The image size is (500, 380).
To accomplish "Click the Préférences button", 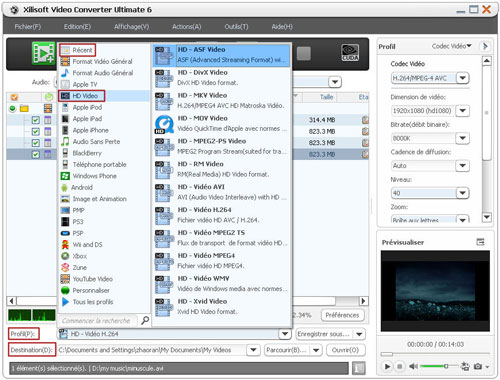I will point(342,315).
